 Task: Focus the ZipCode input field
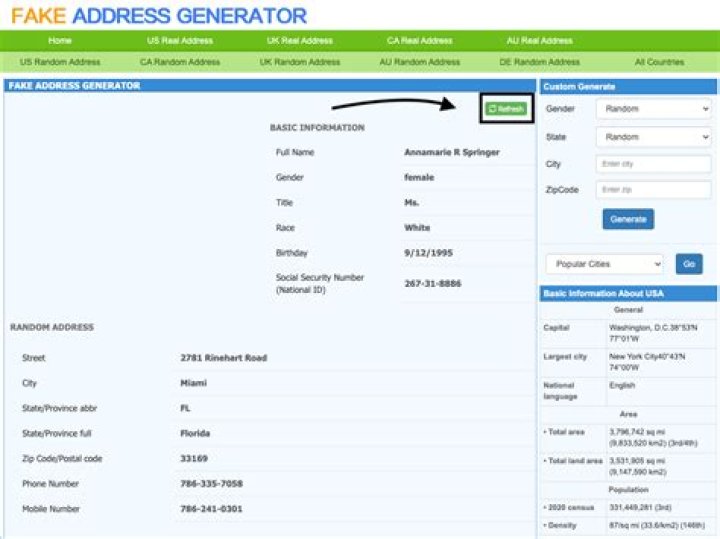coord(653,189)
